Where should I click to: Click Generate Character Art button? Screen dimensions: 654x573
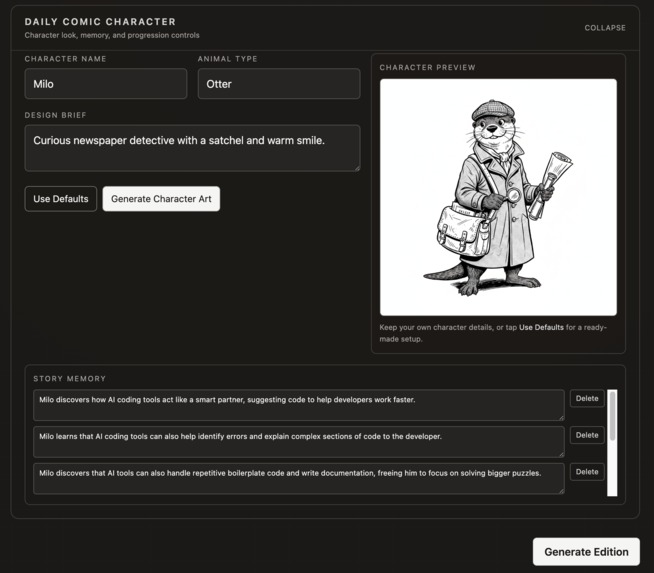coord(161,199)
